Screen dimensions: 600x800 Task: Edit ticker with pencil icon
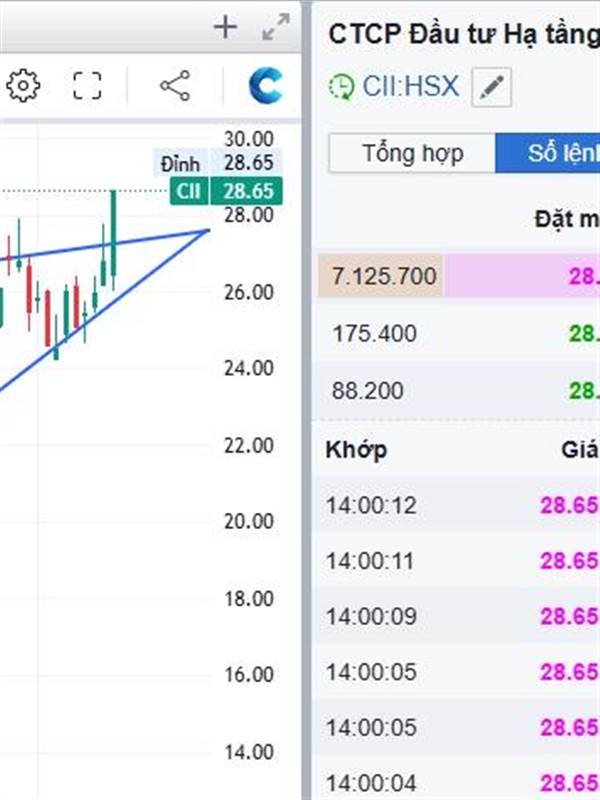491,87
